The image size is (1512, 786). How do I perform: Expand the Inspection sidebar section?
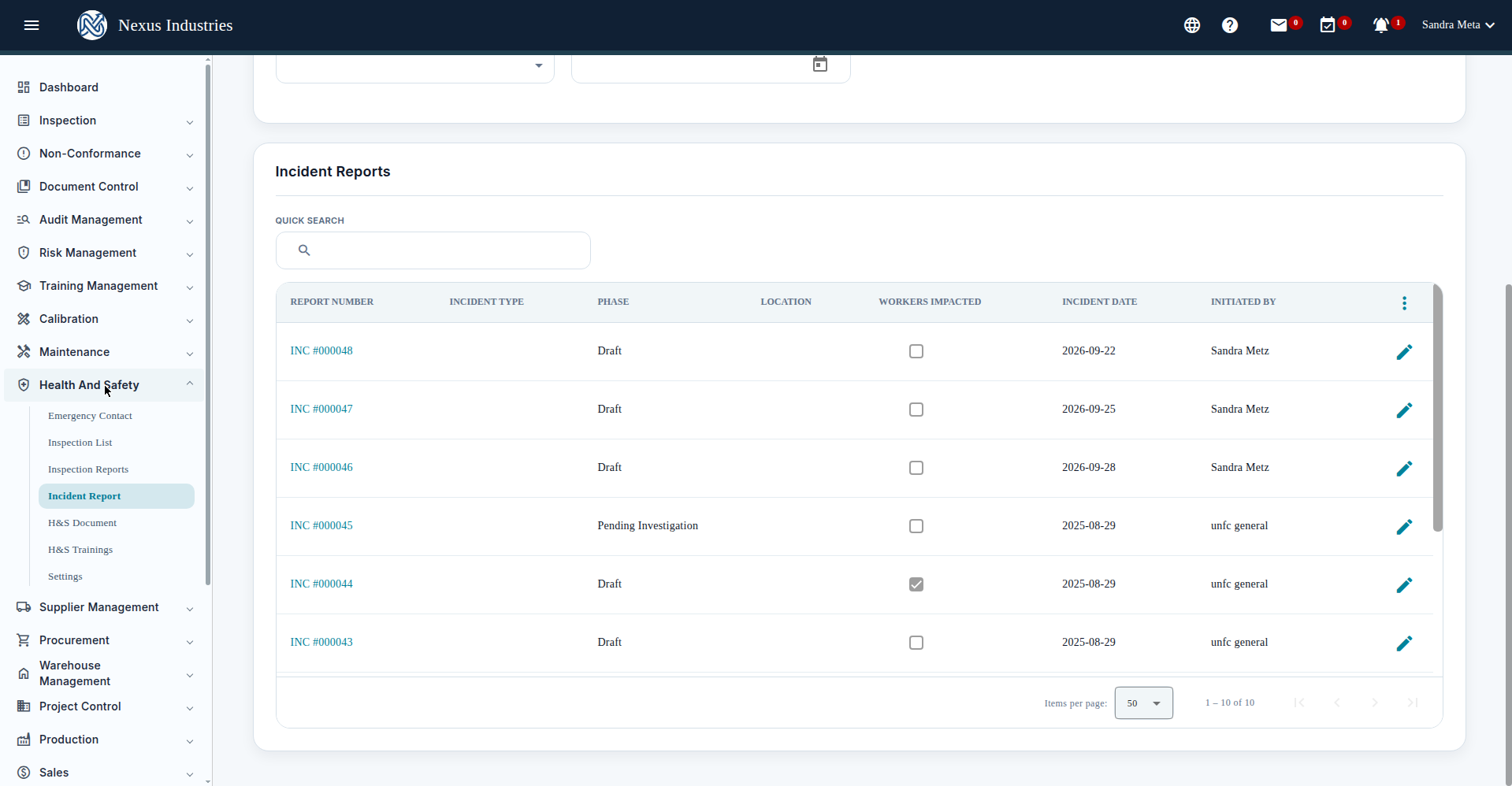pos(104,120)
